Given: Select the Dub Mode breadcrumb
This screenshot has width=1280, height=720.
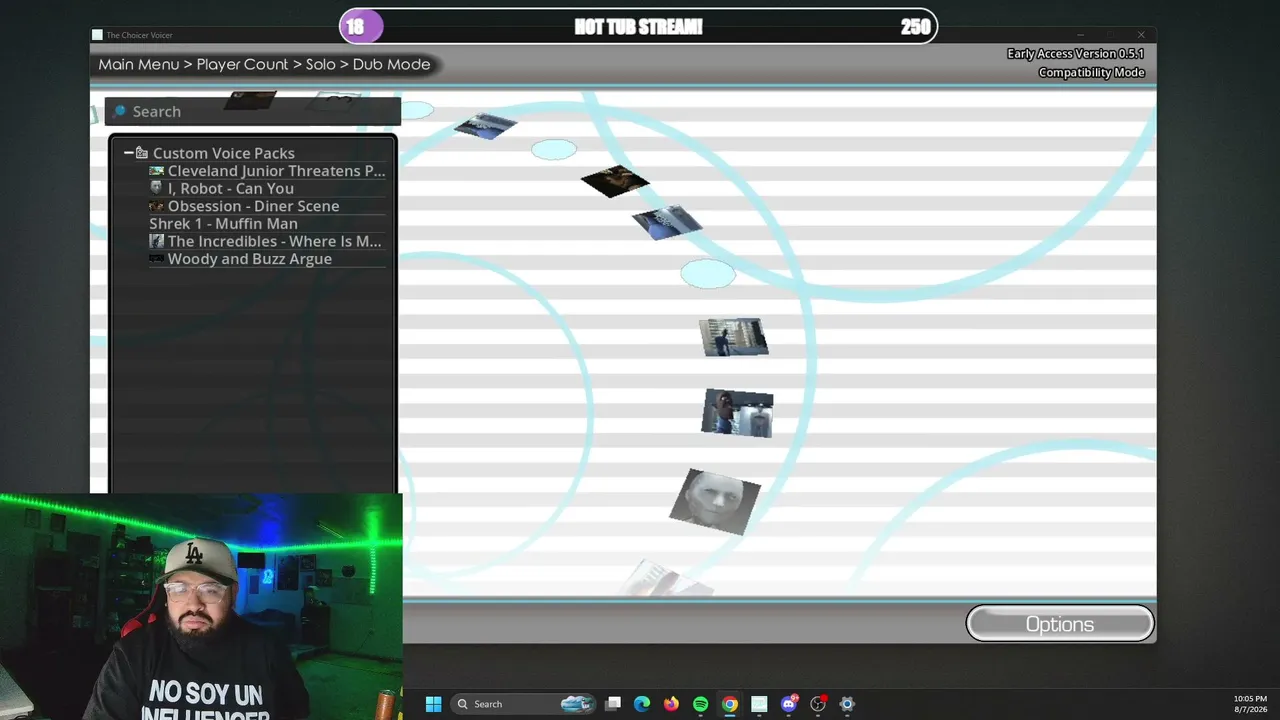Looking at the screenshot, I should click(391, 64).
